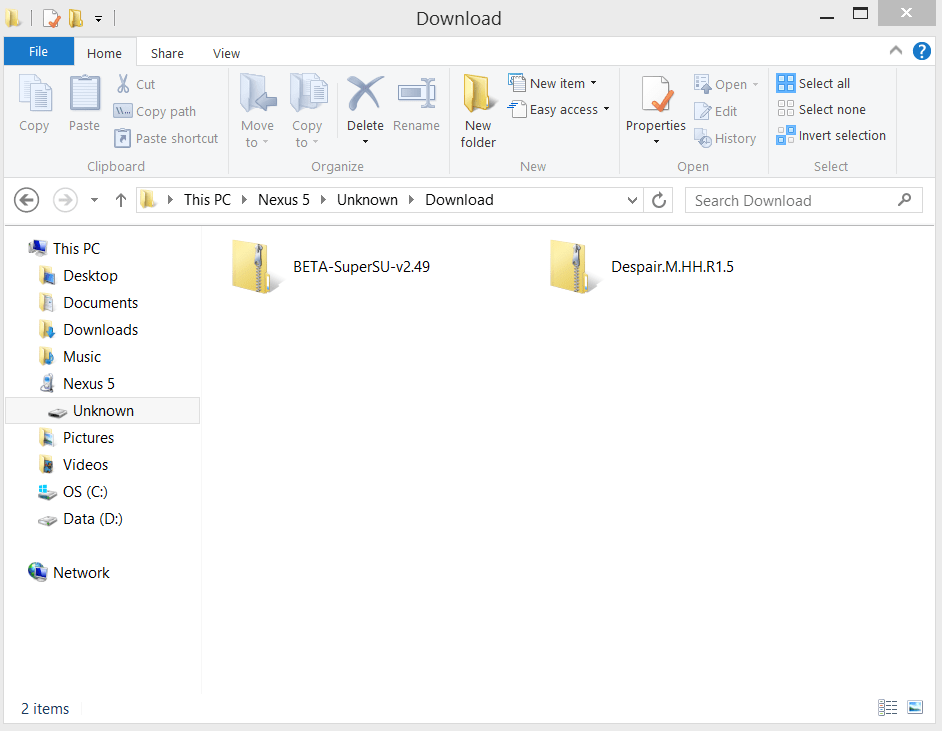This screenshot has height=731, width=942.
Task: Click the Copy path button
Action: [x=155, y=111]
